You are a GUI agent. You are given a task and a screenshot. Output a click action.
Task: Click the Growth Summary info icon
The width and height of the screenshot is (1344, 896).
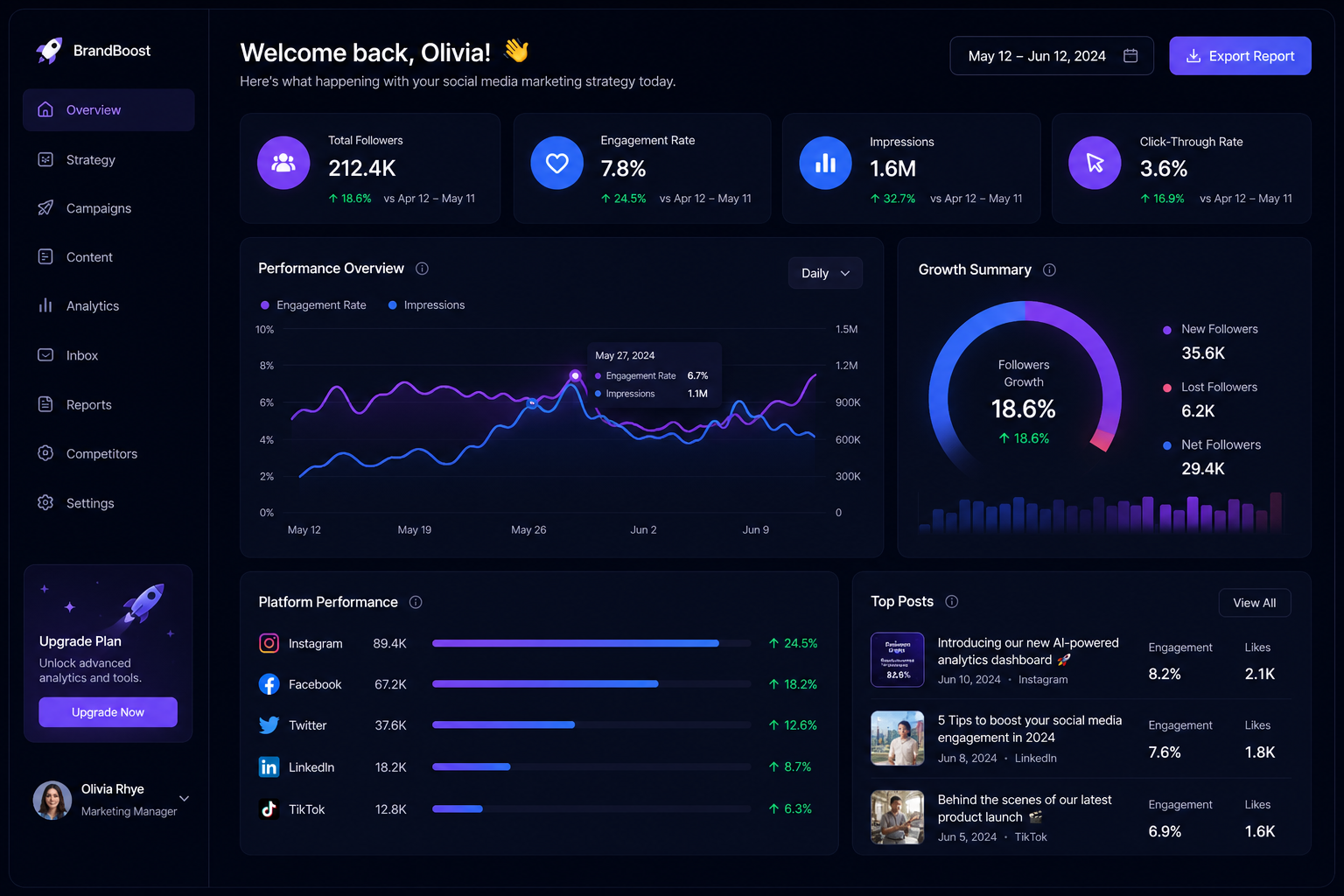(1049, 270)
